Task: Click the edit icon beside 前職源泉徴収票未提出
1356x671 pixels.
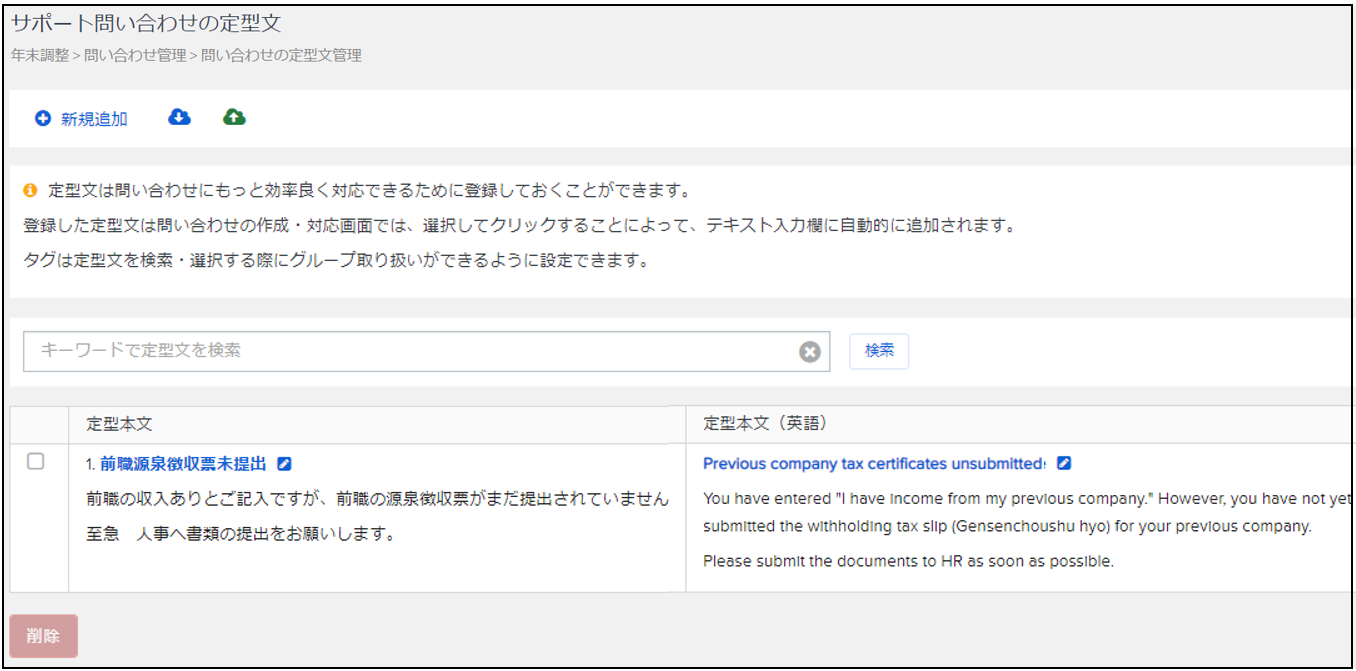Action: pos(284,464)
